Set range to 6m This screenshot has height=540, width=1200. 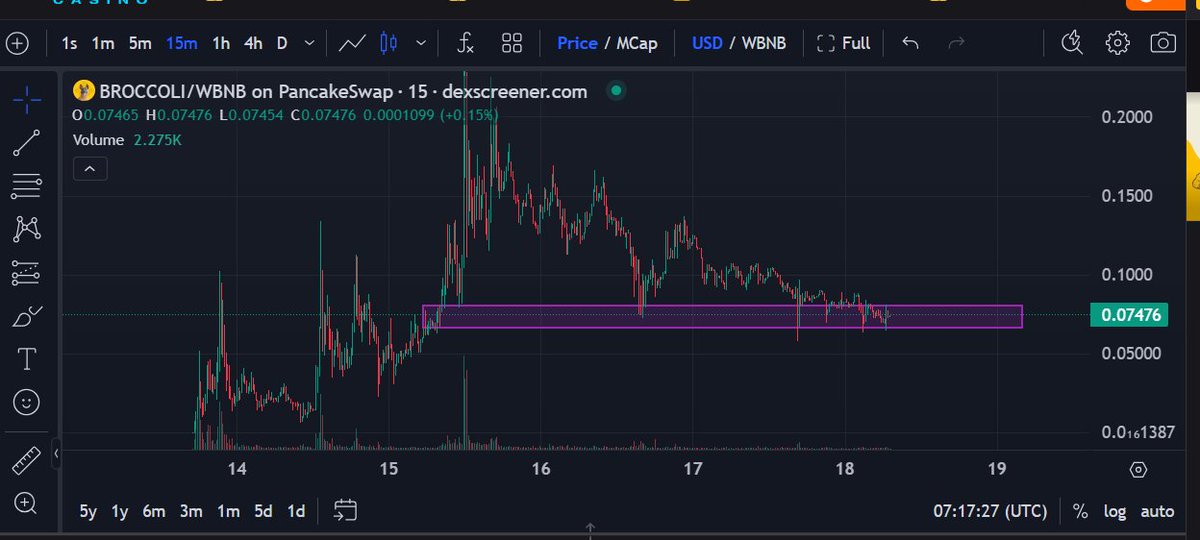click(154, 512)
